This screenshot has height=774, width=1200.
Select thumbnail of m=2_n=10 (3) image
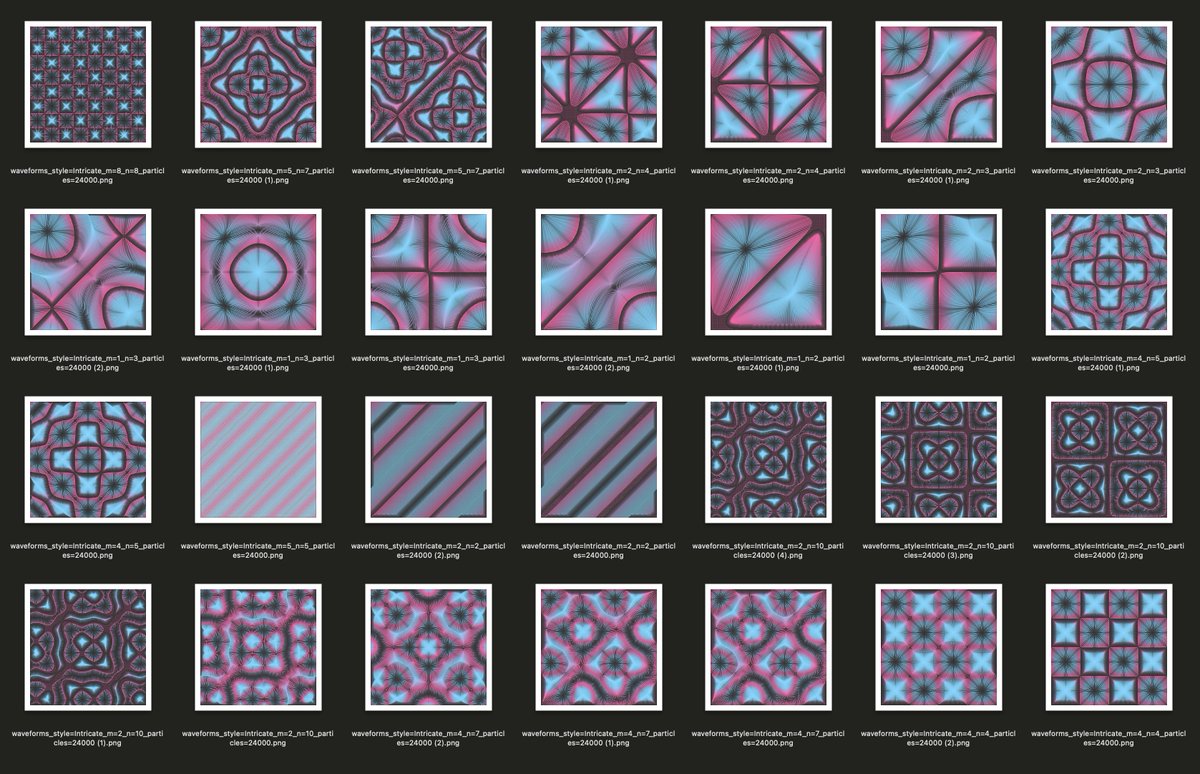click(939, 460)
